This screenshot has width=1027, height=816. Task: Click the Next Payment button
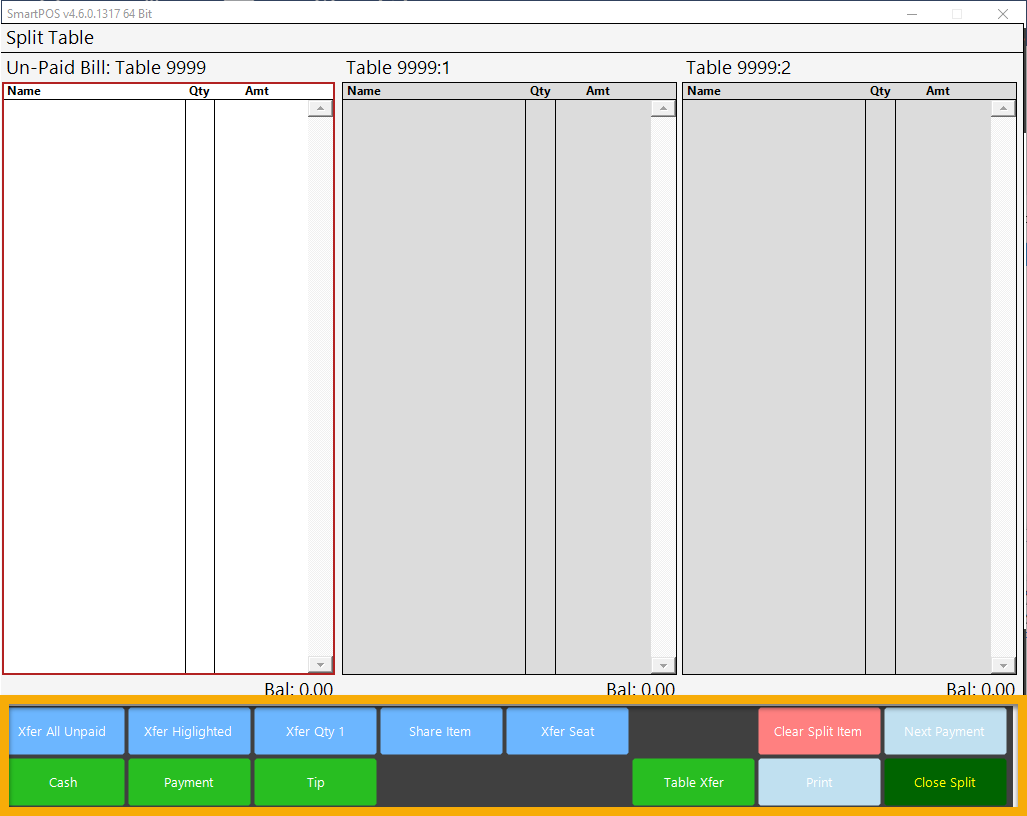point(944,731)
